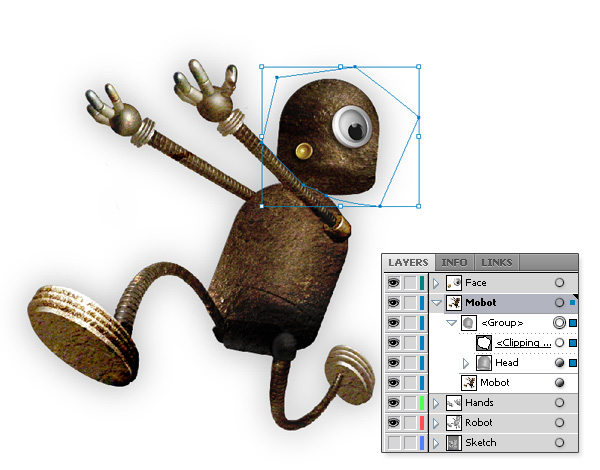Select the Face layer name
The width and height of the screenshot is (600, 470).
pyautogui.click(x=476, y=283)
